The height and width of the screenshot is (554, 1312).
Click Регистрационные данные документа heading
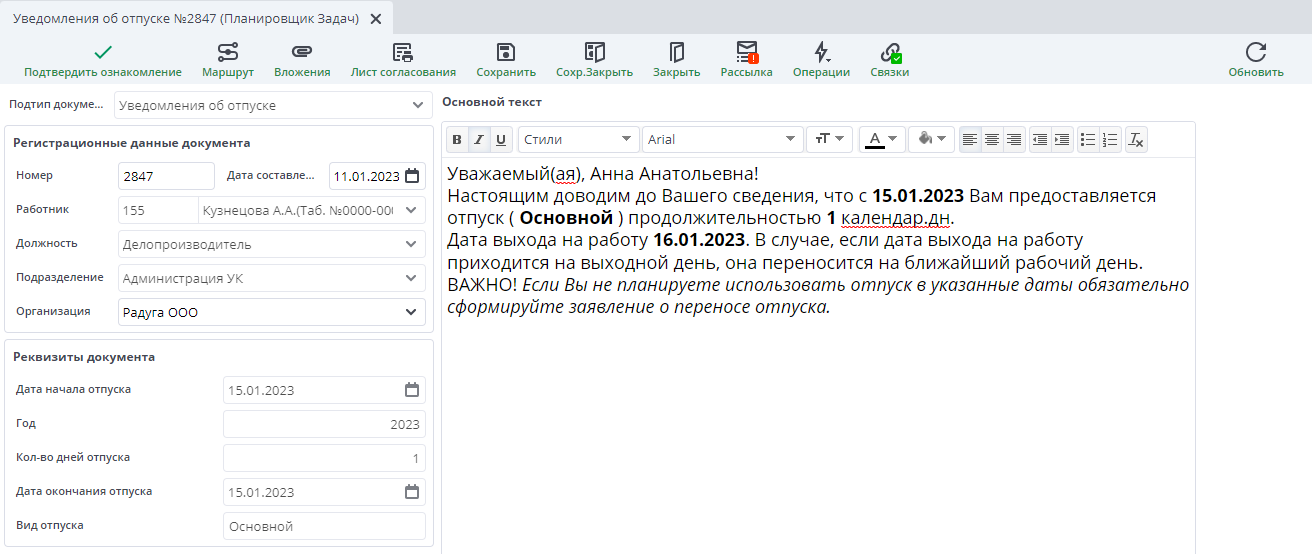tap(132, 143)
